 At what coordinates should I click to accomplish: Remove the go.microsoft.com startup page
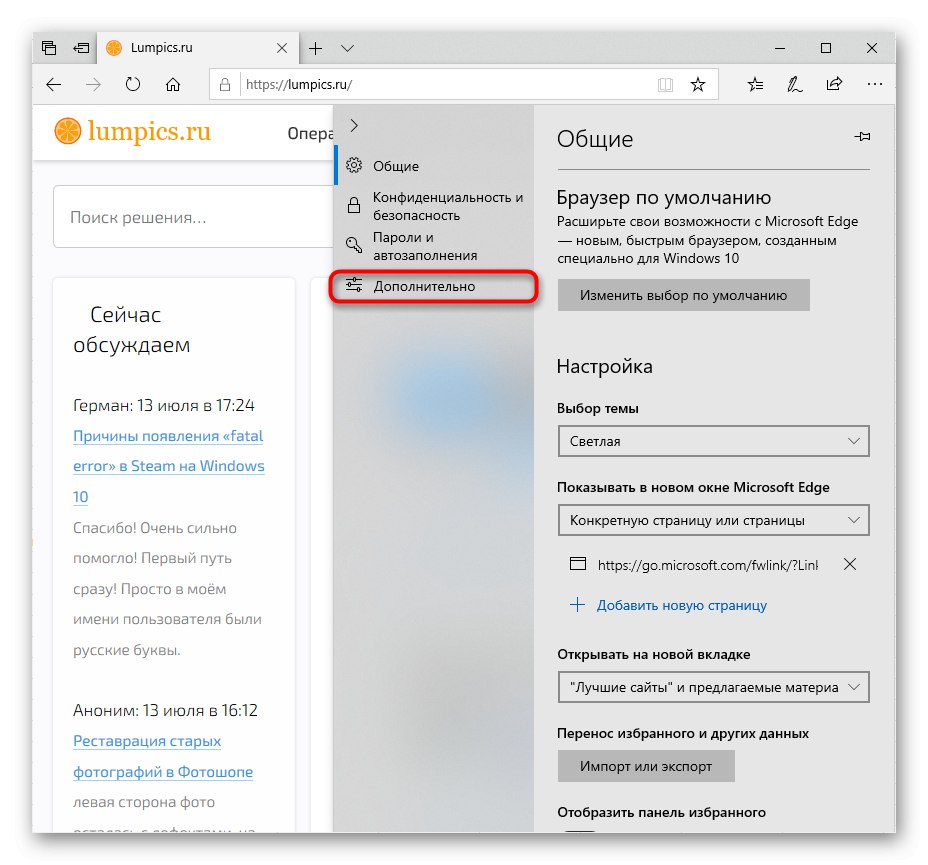(850, 564)
